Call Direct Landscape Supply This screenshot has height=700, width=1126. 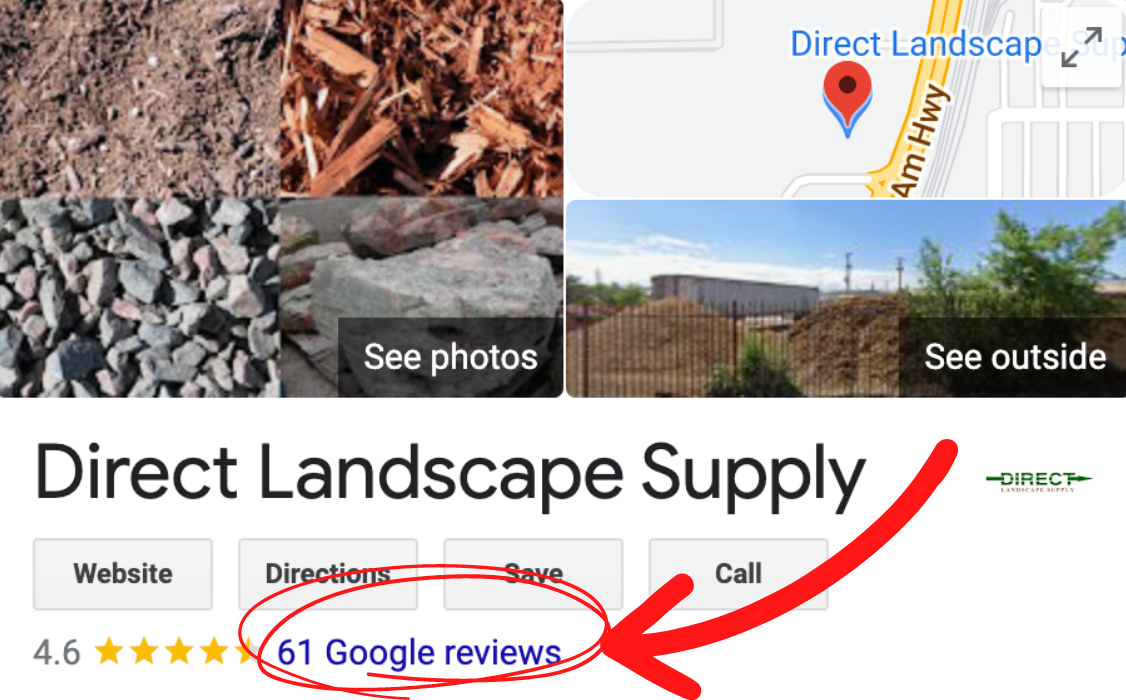tap(738, 574)
